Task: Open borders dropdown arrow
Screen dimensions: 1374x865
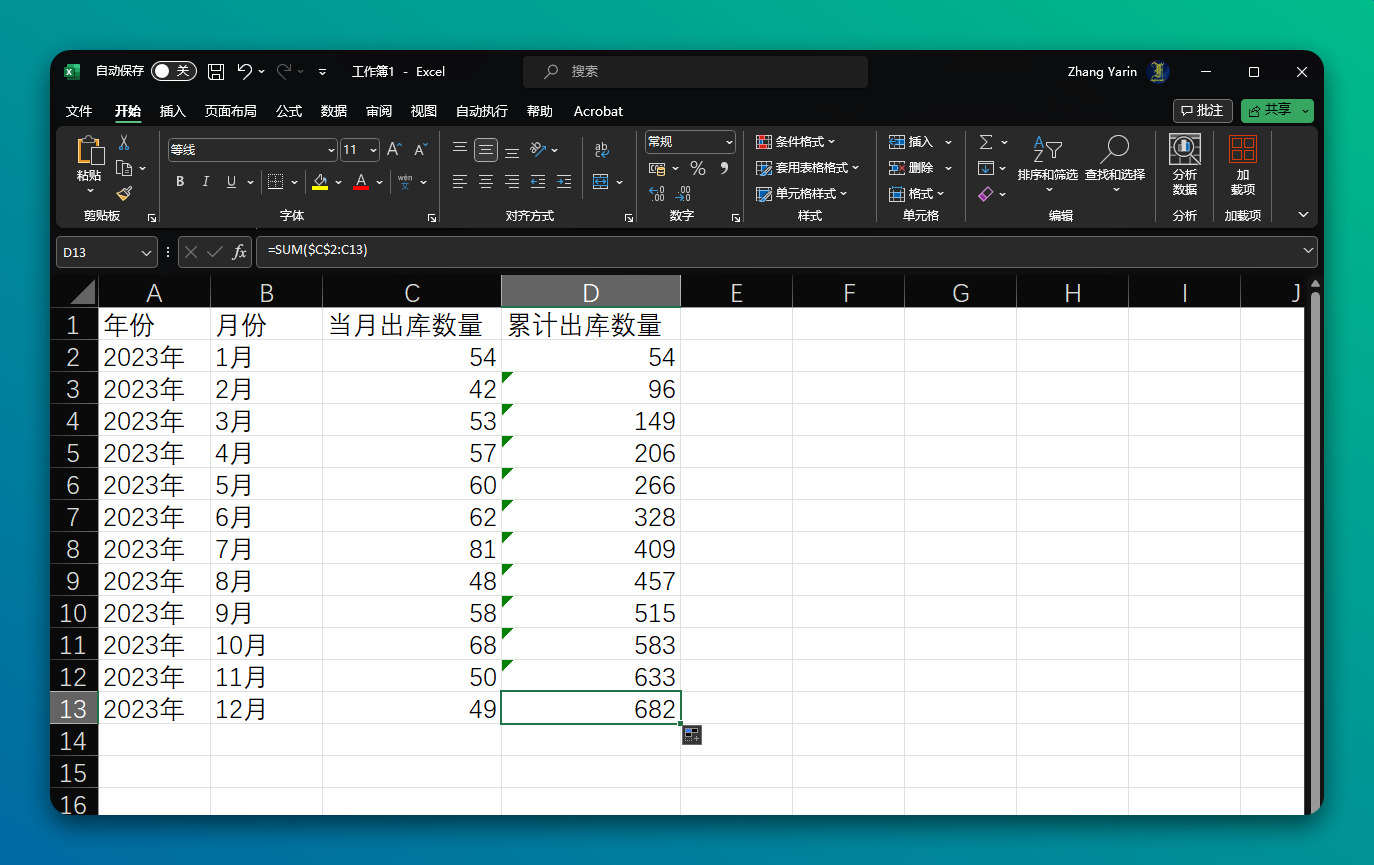Action: 296,182
